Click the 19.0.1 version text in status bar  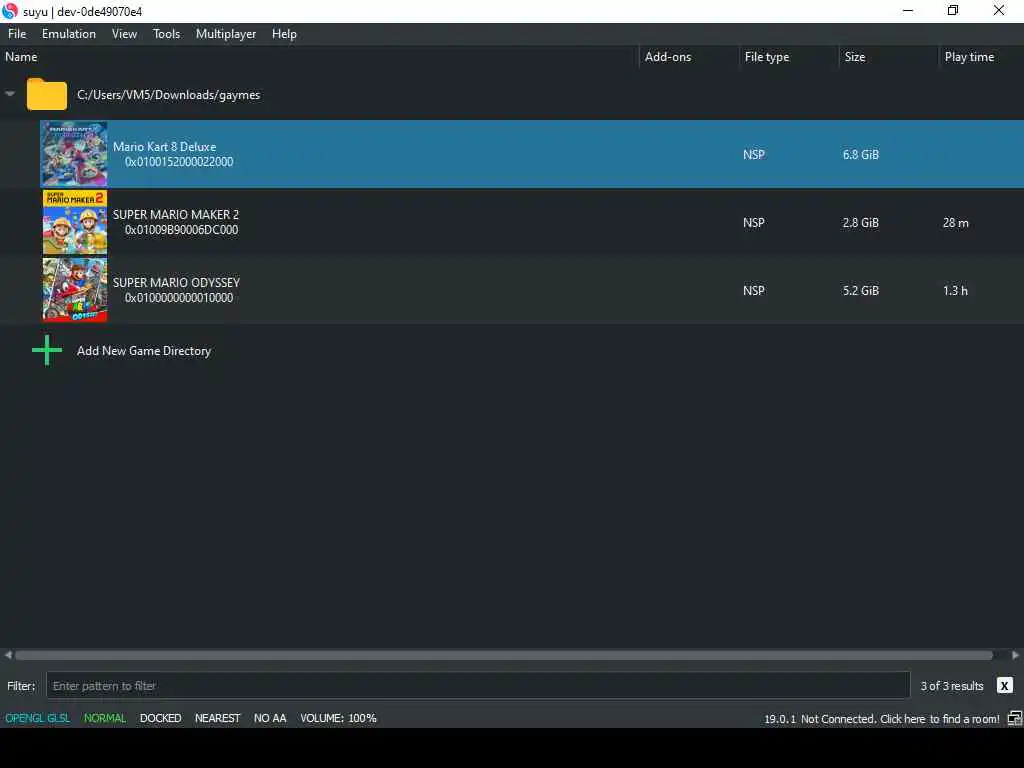pyautogui.click(x=780, y=719)
